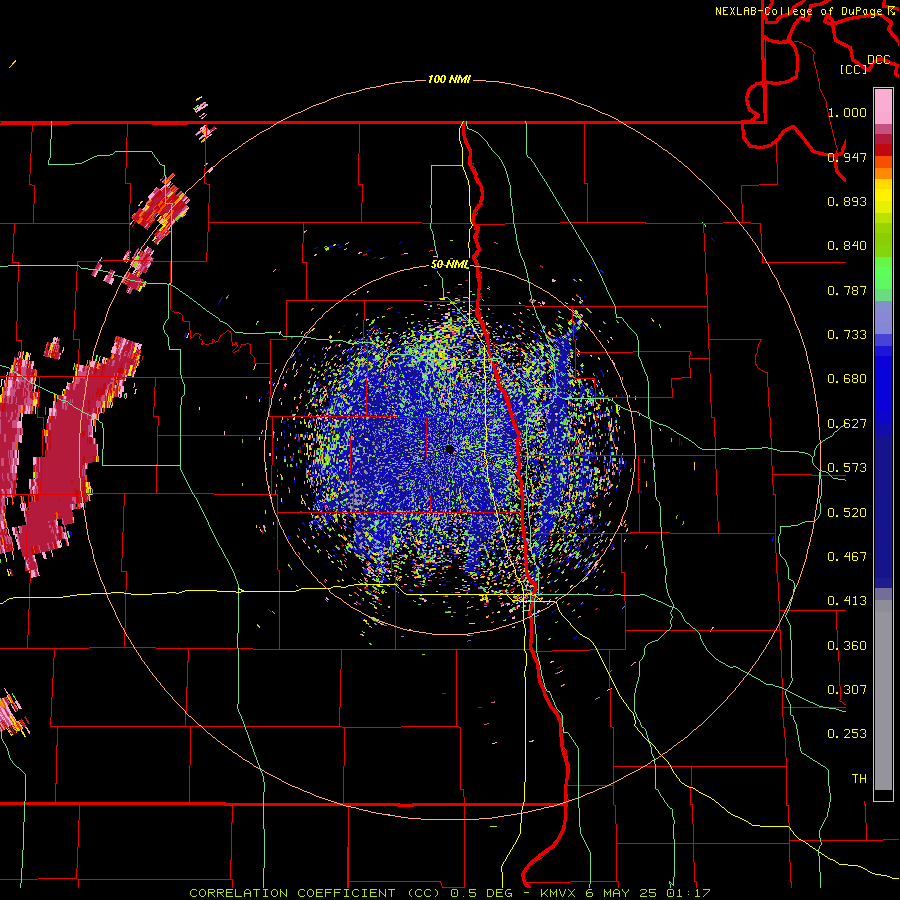This screenshot has height=900, width=900.
Task: Click the 0.787 legend value
Action: [847, 290]
